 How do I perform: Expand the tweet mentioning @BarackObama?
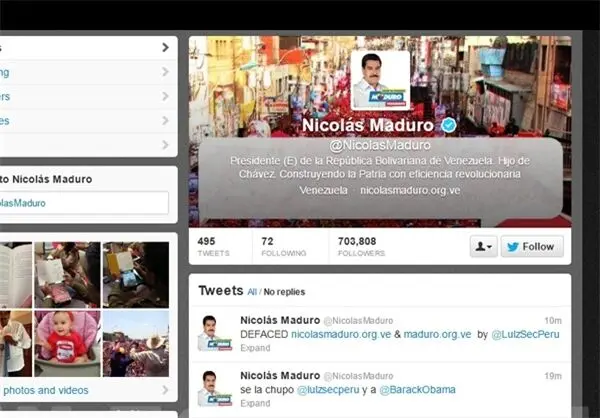[x=255, y=403]
